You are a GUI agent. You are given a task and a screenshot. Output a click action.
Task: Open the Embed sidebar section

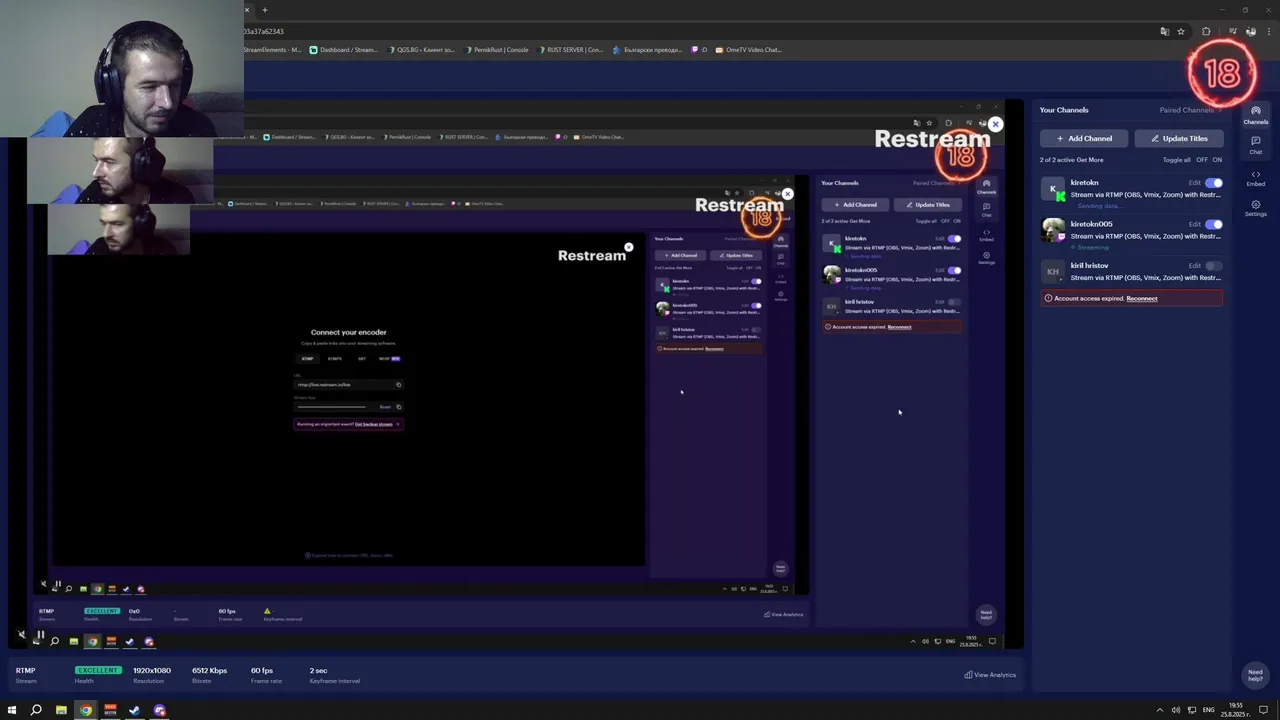[1256, 178]
